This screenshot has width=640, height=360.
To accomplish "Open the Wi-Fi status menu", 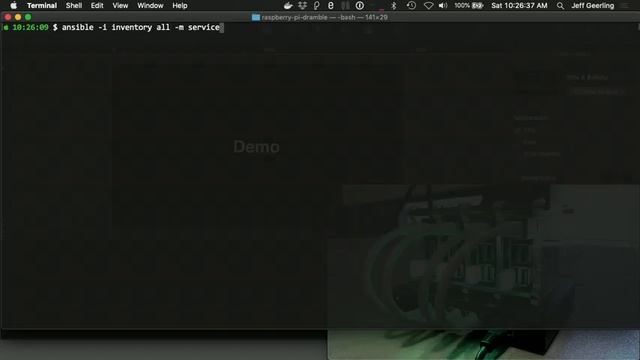I will pyautogui.click(x=428, y=6).
